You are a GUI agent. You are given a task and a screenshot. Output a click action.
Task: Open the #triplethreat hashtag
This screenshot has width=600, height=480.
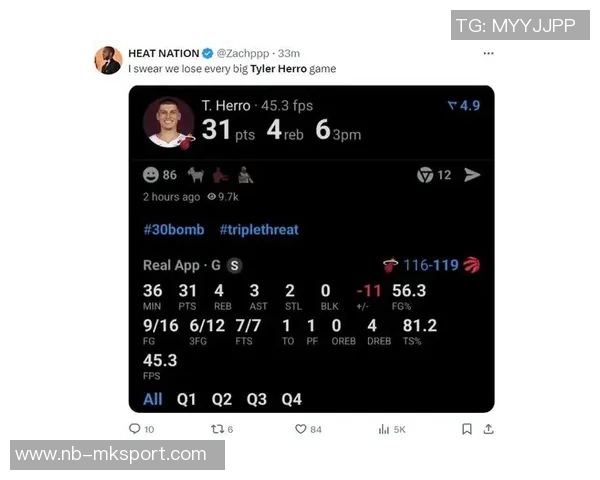[x=259, y=229]
